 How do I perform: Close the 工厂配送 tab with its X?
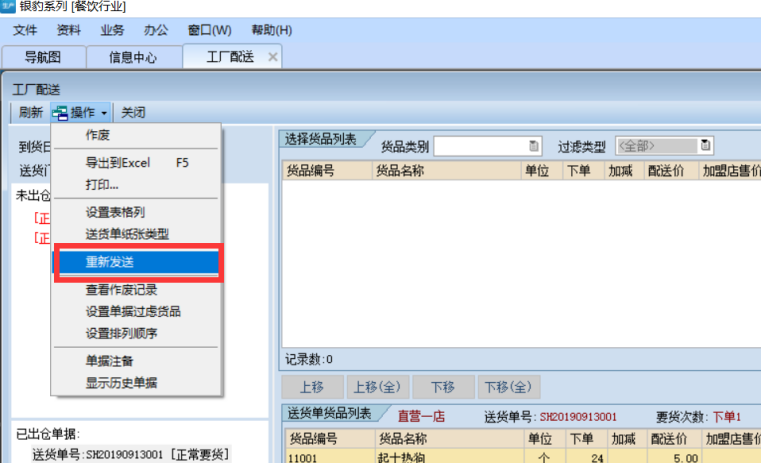tap(273, 57)
